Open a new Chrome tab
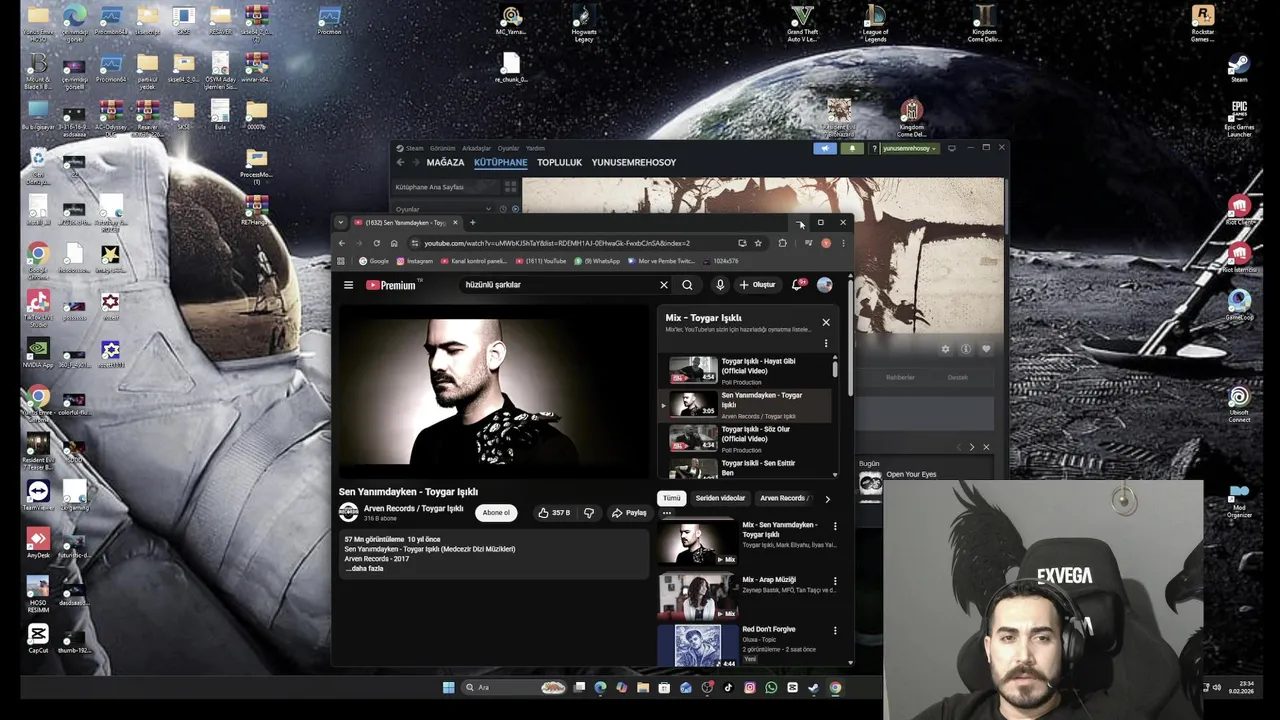 [472, 222]
